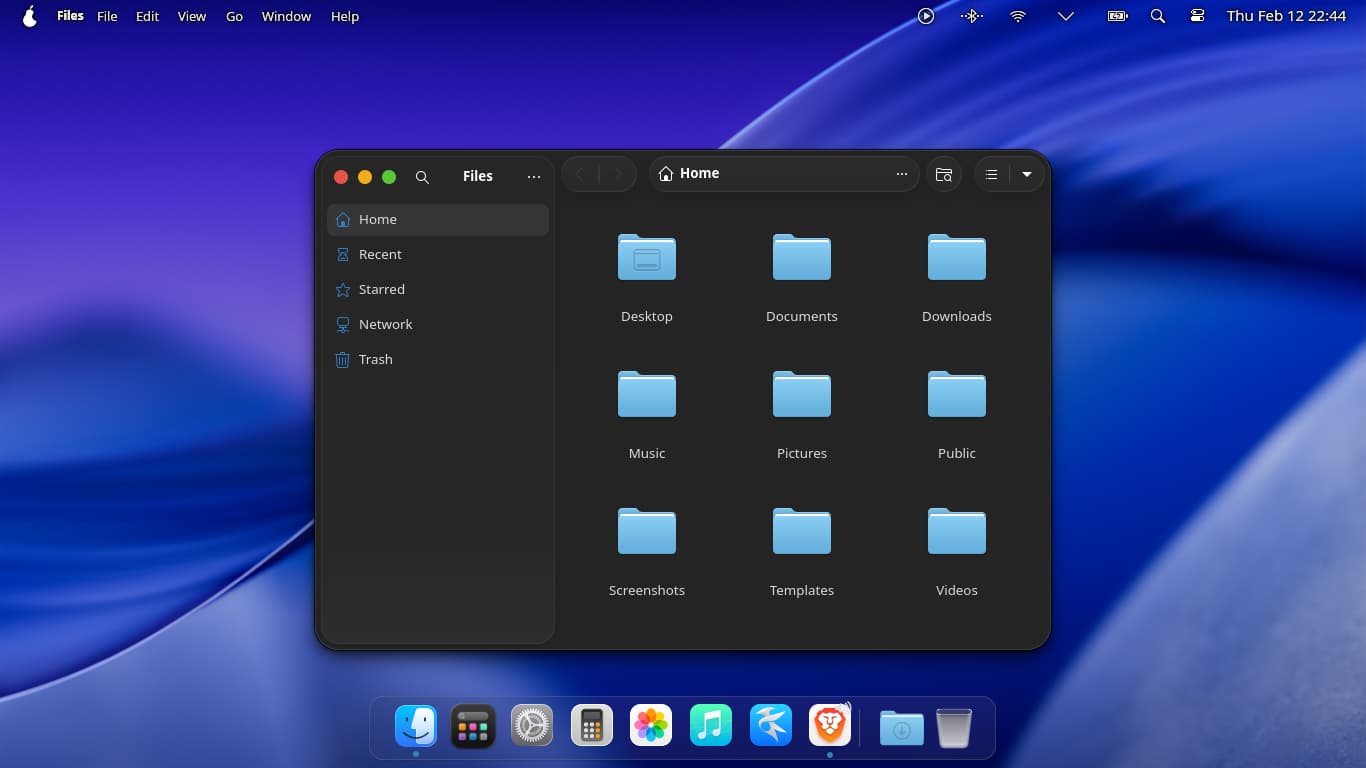The height and width of the screenshot is (768, 1366).
Task: Expand the top bar chevron indicator
Action: point(1066,16)
